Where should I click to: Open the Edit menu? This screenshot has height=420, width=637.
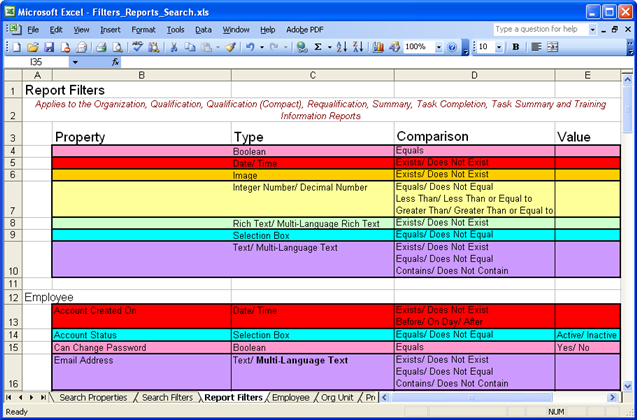[x=56, y=30]
